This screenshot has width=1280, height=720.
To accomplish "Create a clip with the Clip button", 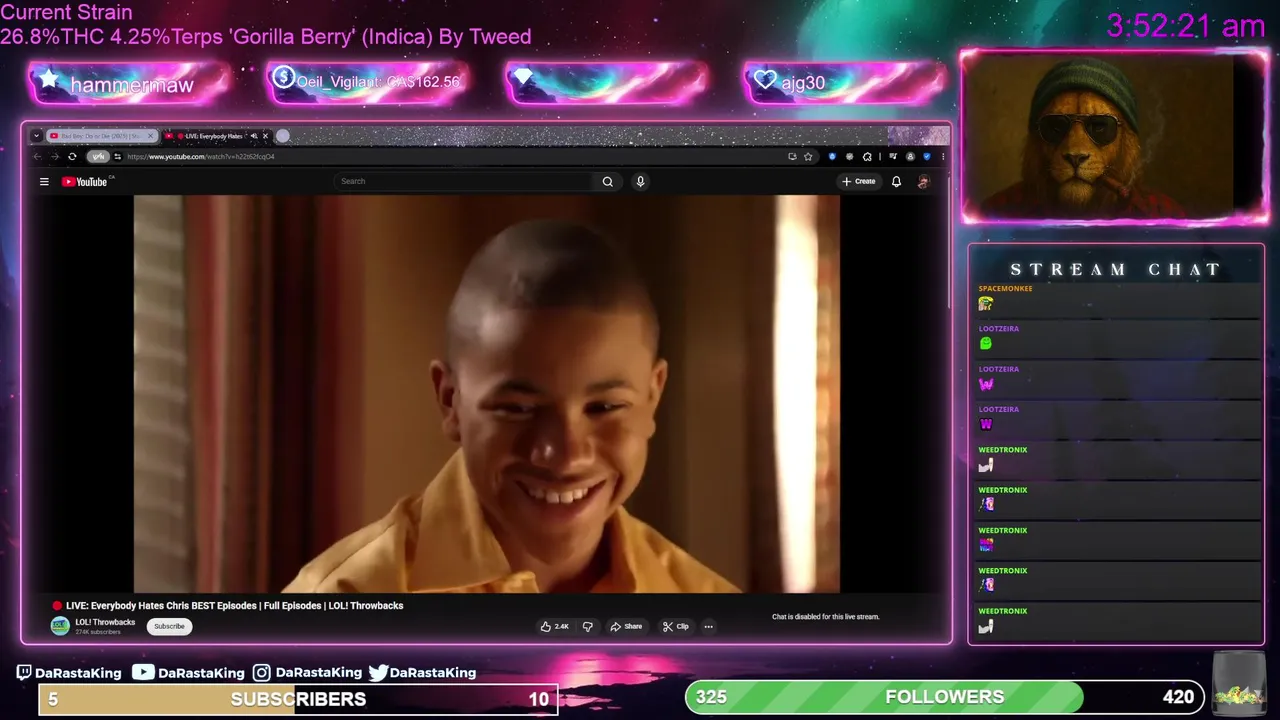I will [676, 626].
